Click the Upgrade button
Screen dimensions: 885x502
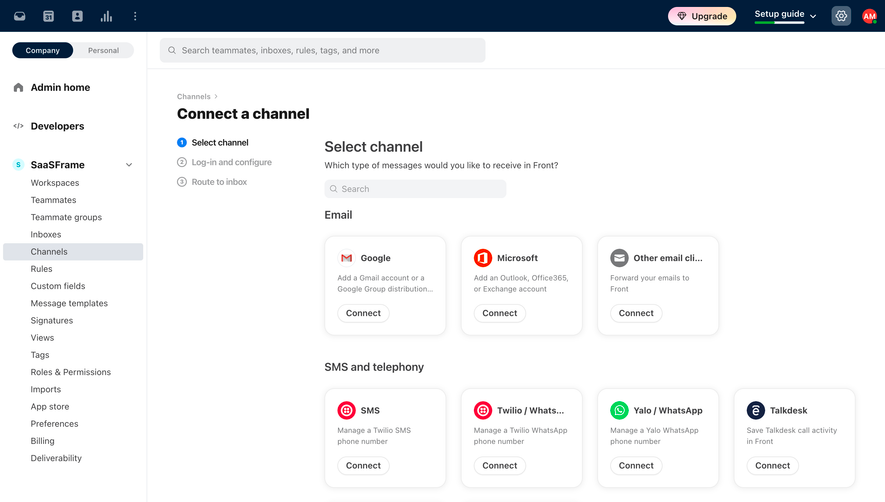click(x=702, y=16)
